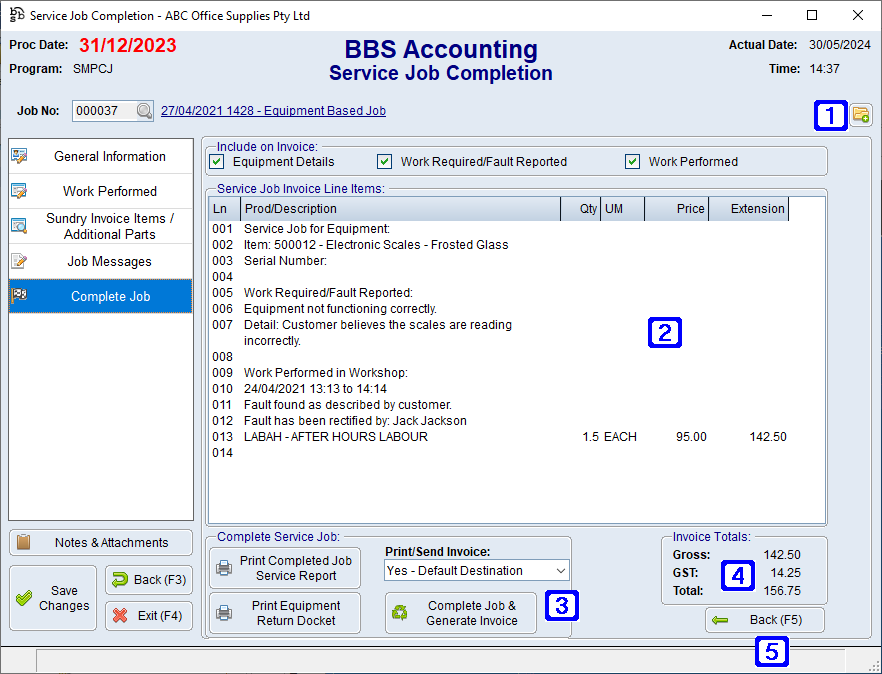Click the Notes & Attachments notepad icon
882x674 pixels.
pyautogui.click(x=22, y=541)
